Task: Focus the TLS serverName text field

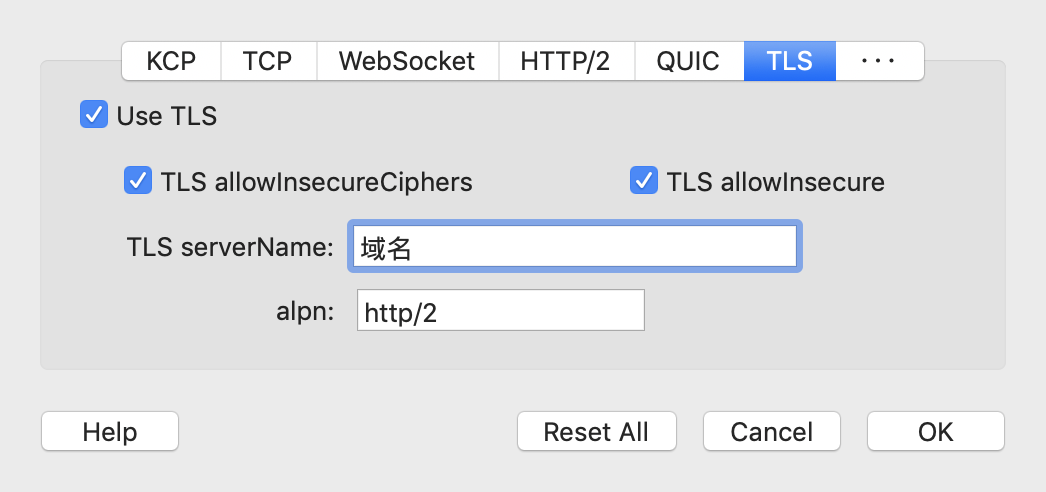Action: [574, 246]
